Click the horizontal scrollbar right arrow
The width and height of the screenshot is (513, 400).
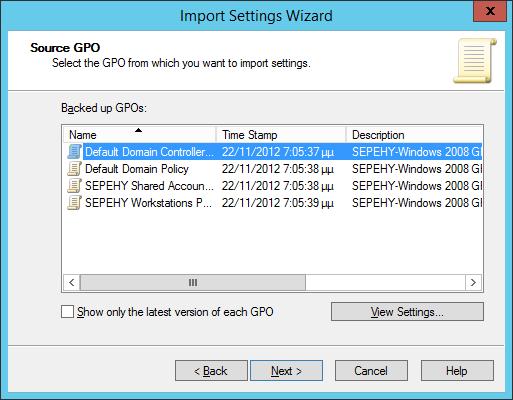pyautogui.click(x=473, y=283)
